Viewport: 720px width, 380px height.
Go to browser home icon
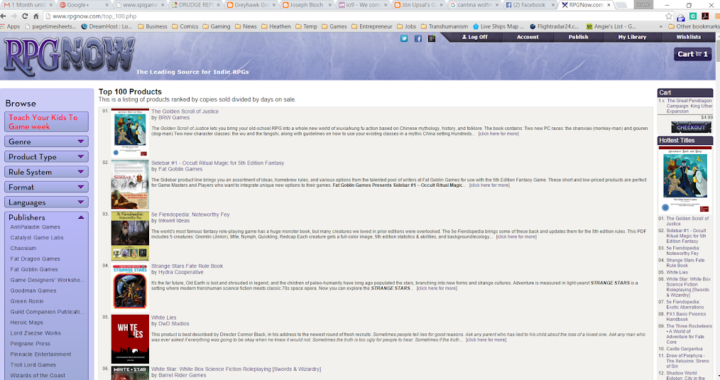pyautogui.click(x=36, y=16)
